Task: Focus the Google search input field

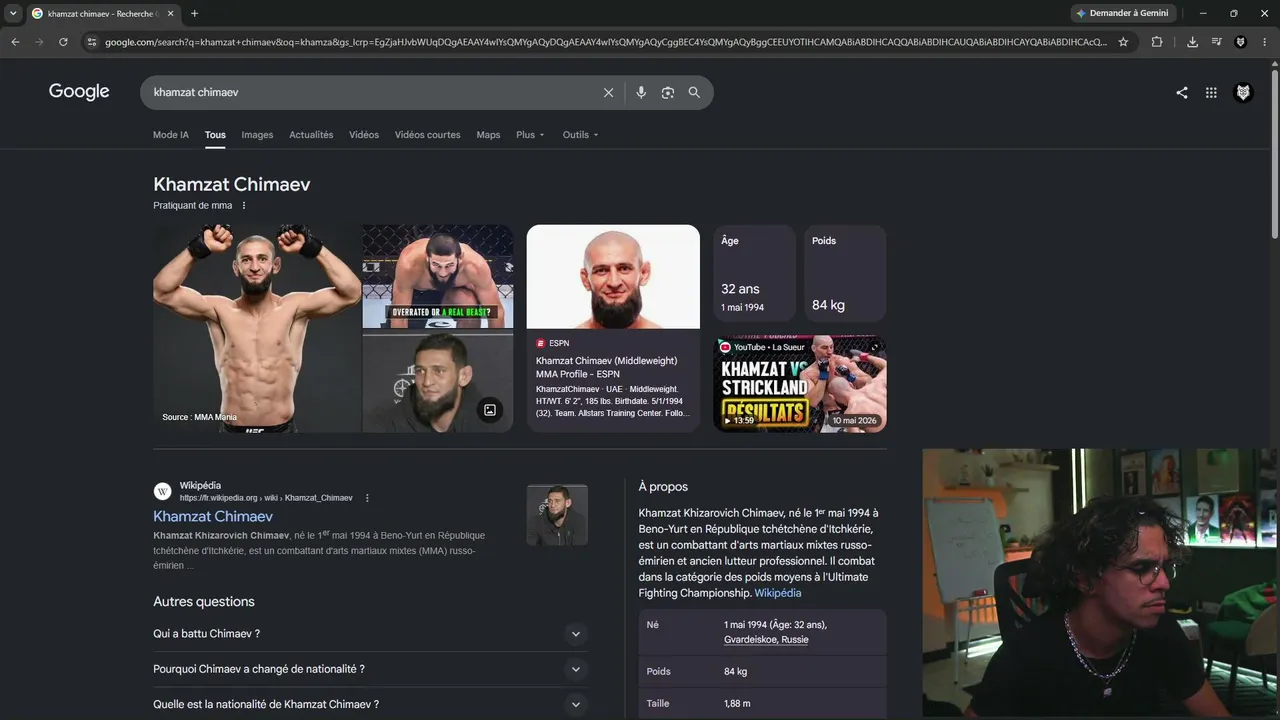Action: coord(374,92)
